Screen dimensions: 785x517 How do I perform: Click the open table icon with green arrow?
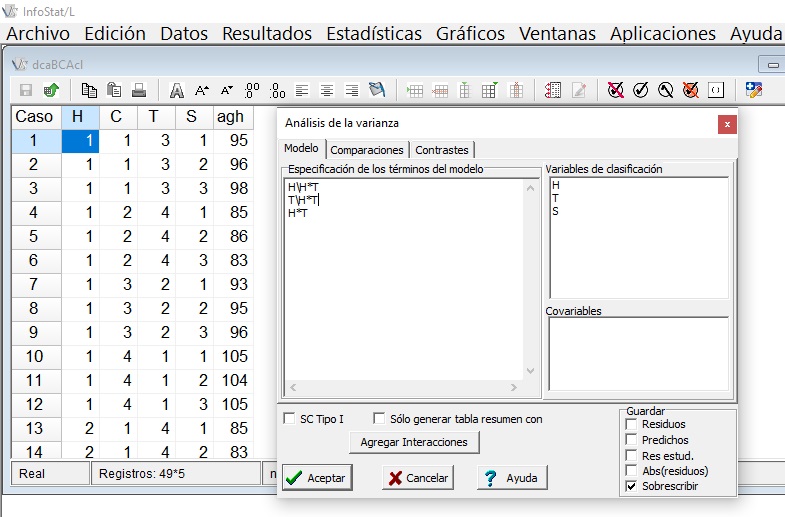[x=51, y=90]
